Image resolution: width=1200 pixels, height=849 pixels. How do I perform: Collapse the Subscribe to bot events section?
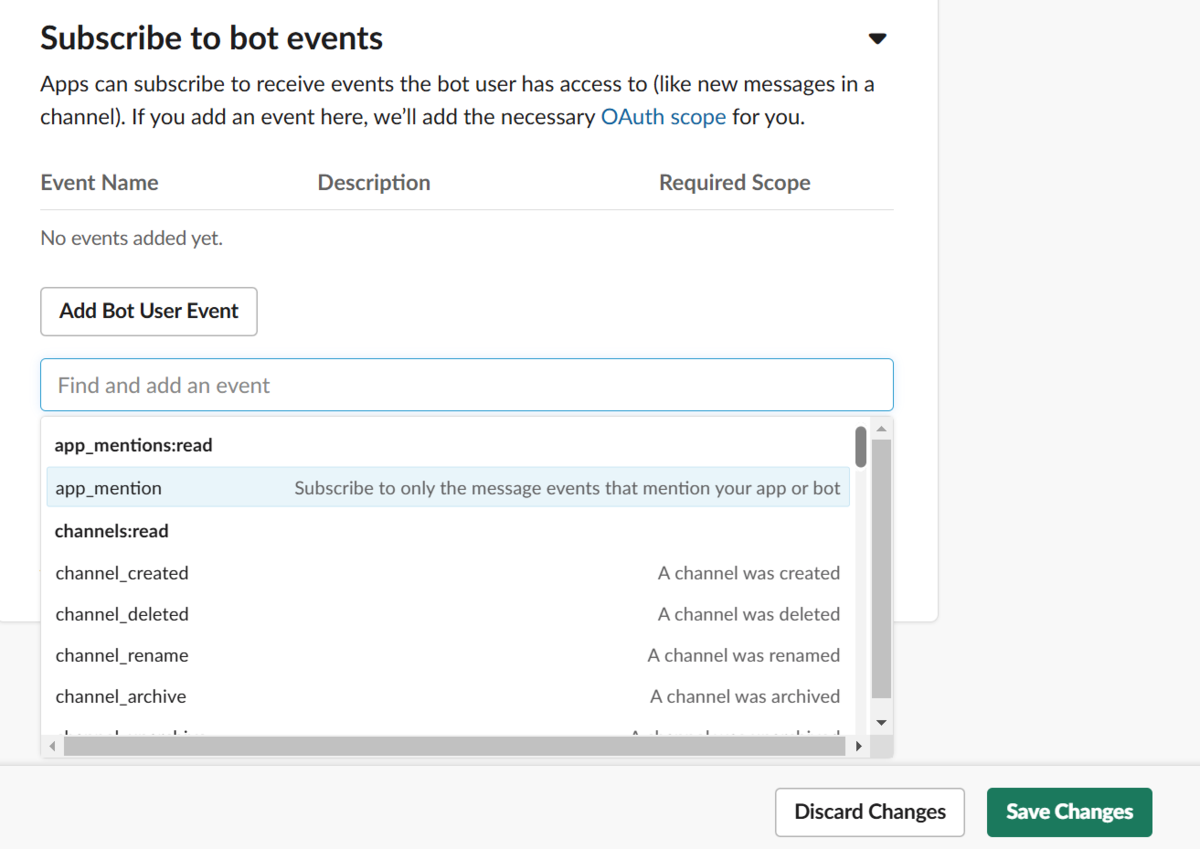coord(877,39)
